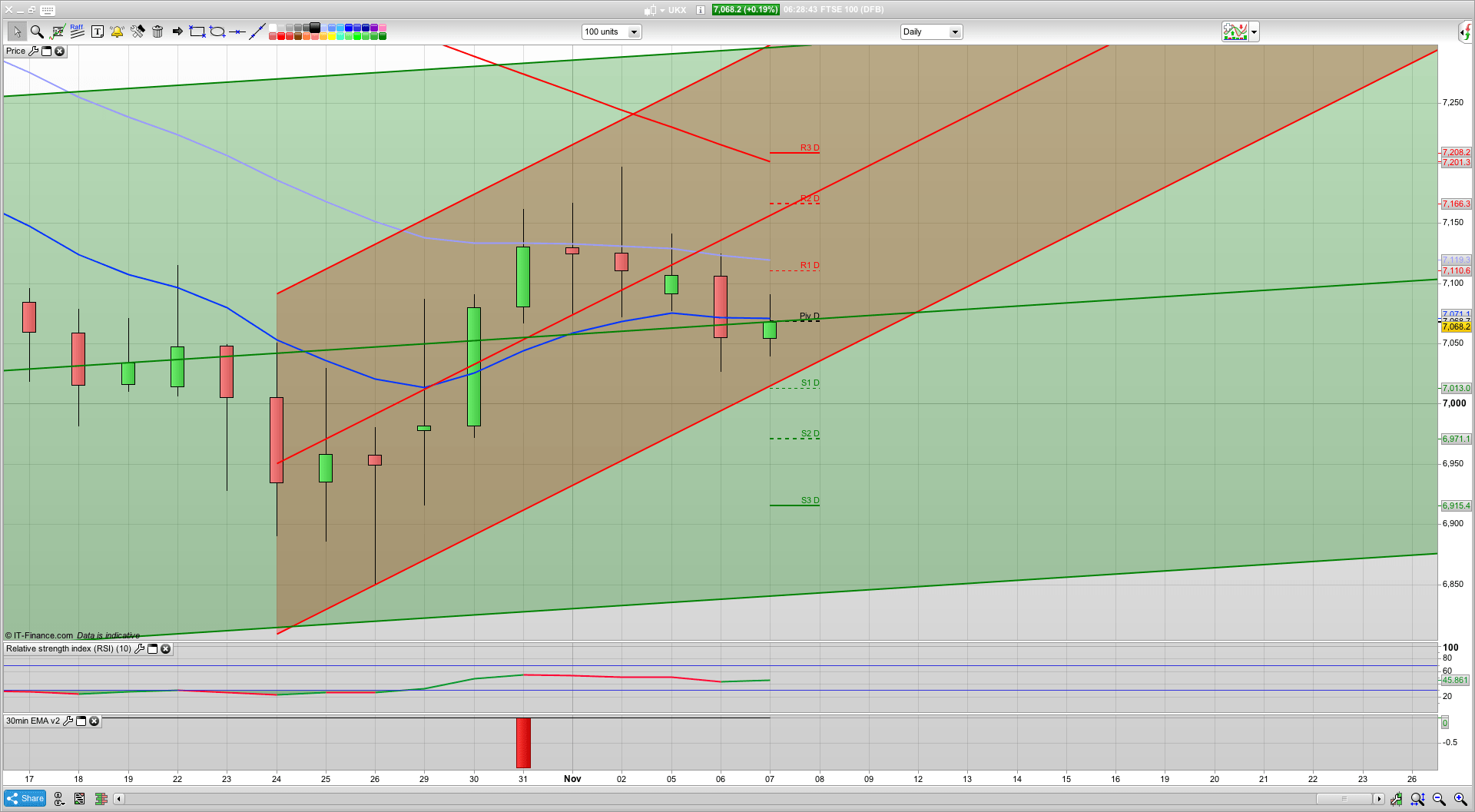This screenshot has height=812, width=1475.
Task: Click the R1 D resistance label
Action: click(x=810, y=265)
